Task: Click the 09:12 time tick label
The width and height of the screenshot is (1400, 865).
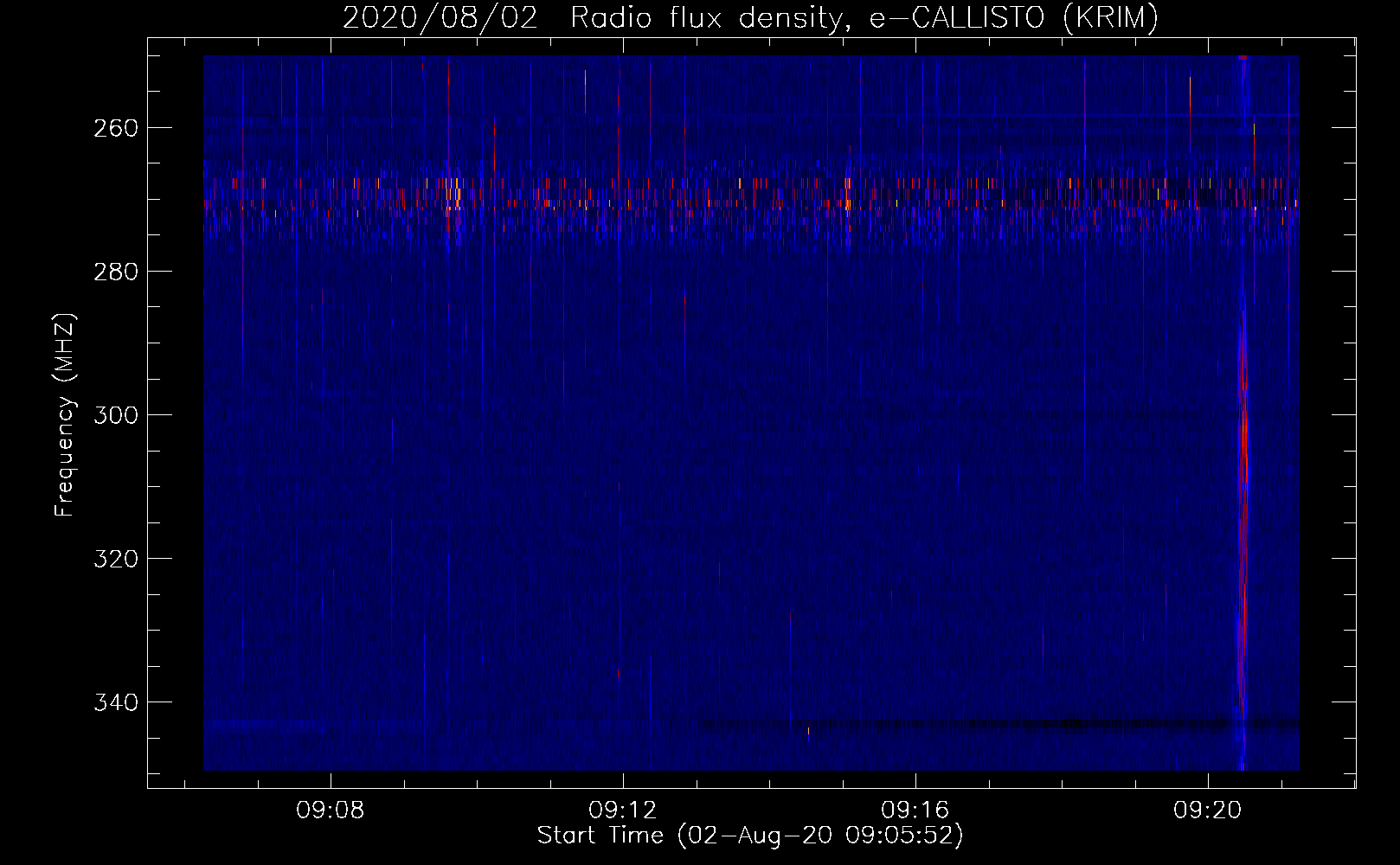Action: (623, 811)
